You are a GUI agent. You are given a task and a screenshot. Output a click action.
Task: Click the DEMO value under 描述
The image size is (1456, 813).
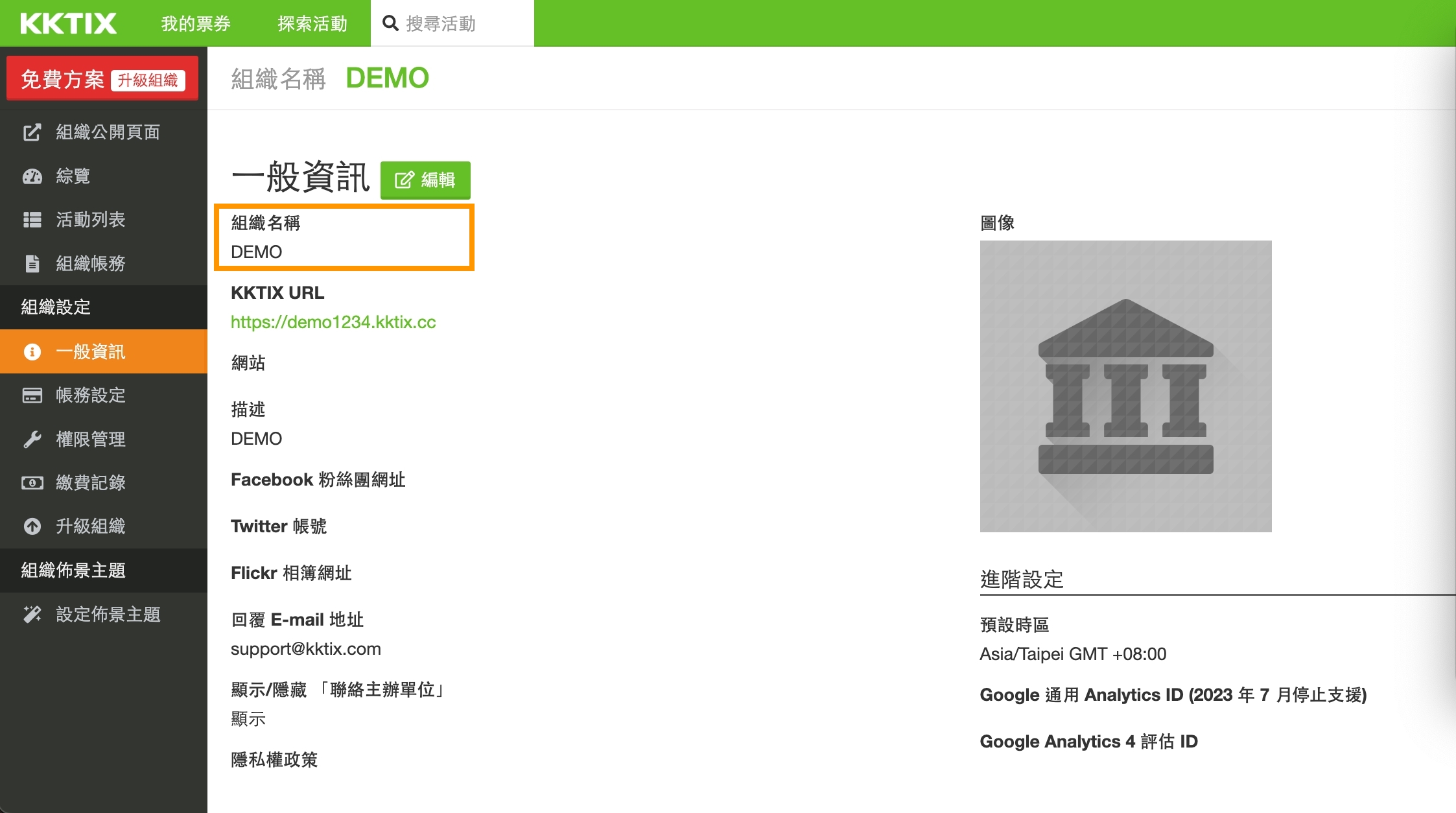(x=256, y=439)
